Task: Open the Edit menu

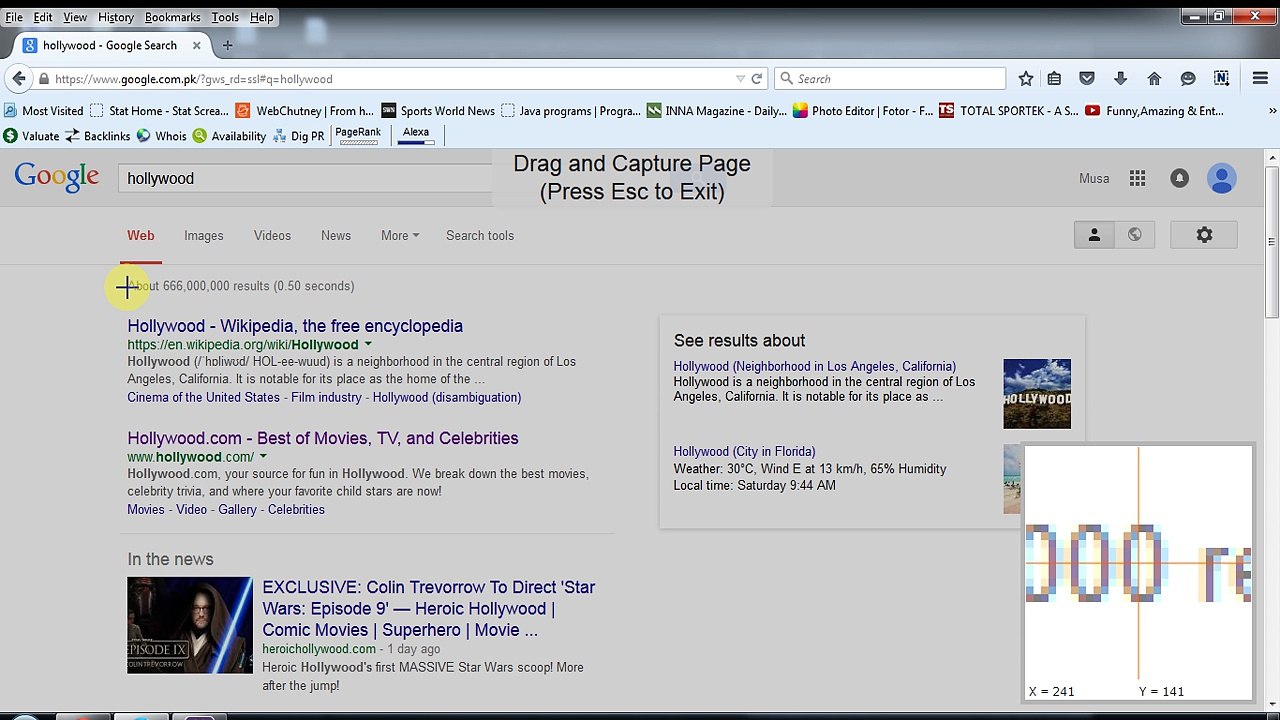Action: pyautogui.click(x=43, y=17)
